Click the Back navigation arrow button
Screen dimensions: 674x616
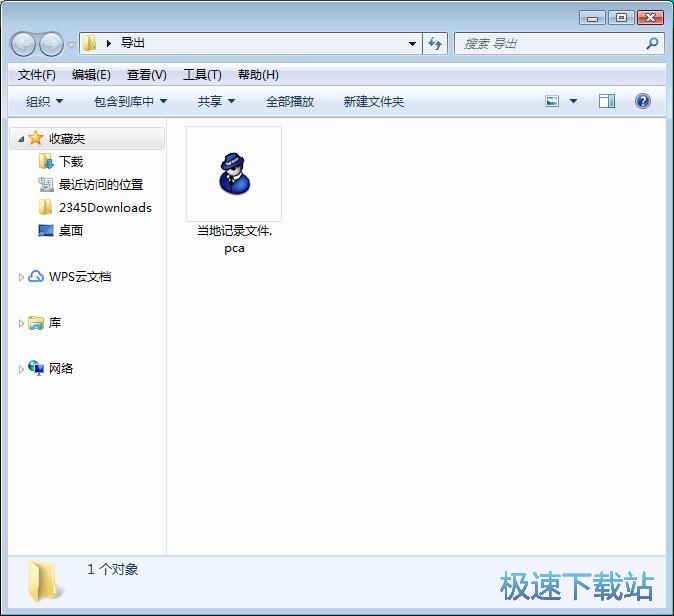(x=23, y=44)
